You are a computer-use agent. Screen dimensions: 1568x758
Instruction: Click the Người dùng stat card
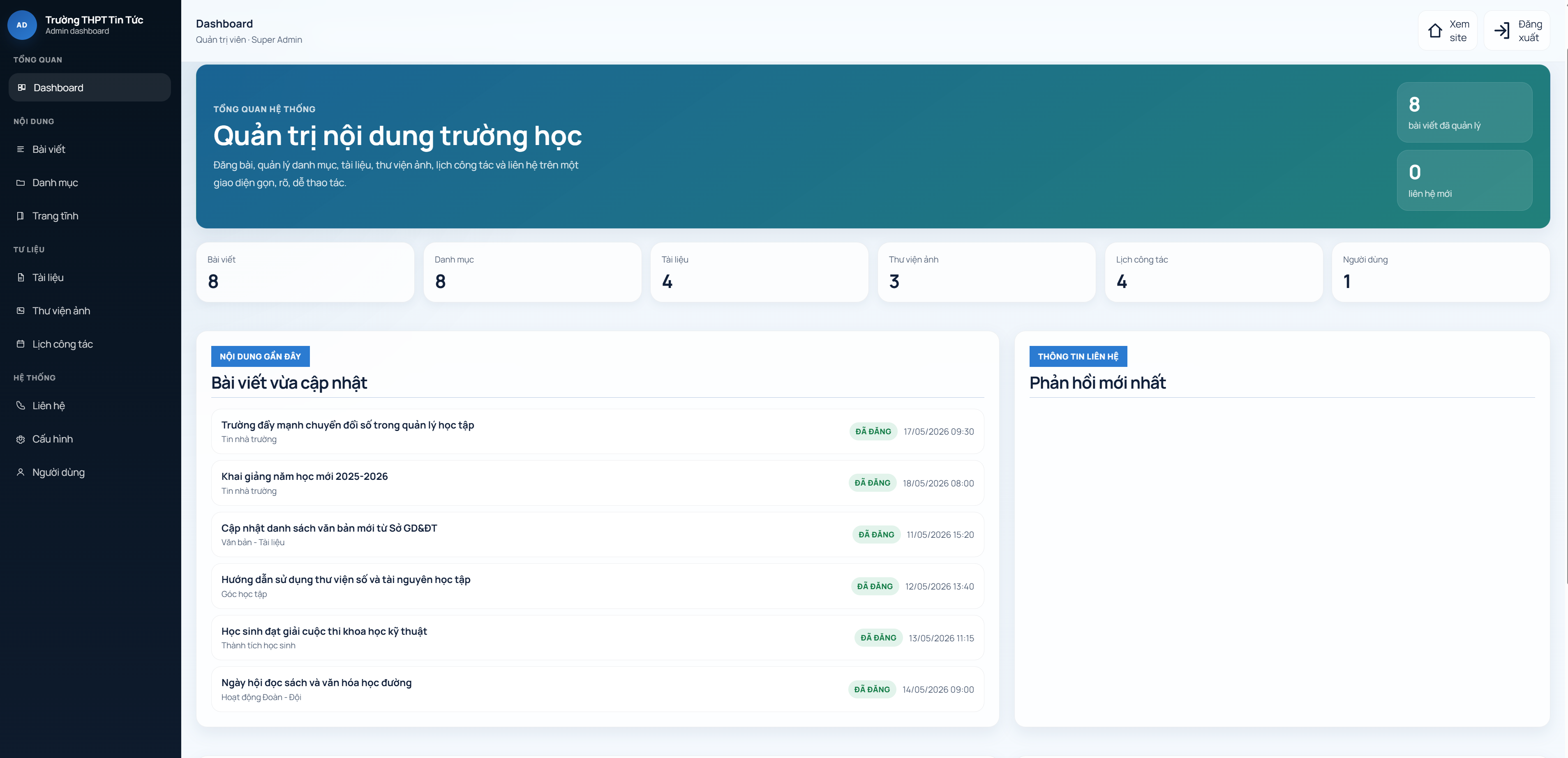1441,272
